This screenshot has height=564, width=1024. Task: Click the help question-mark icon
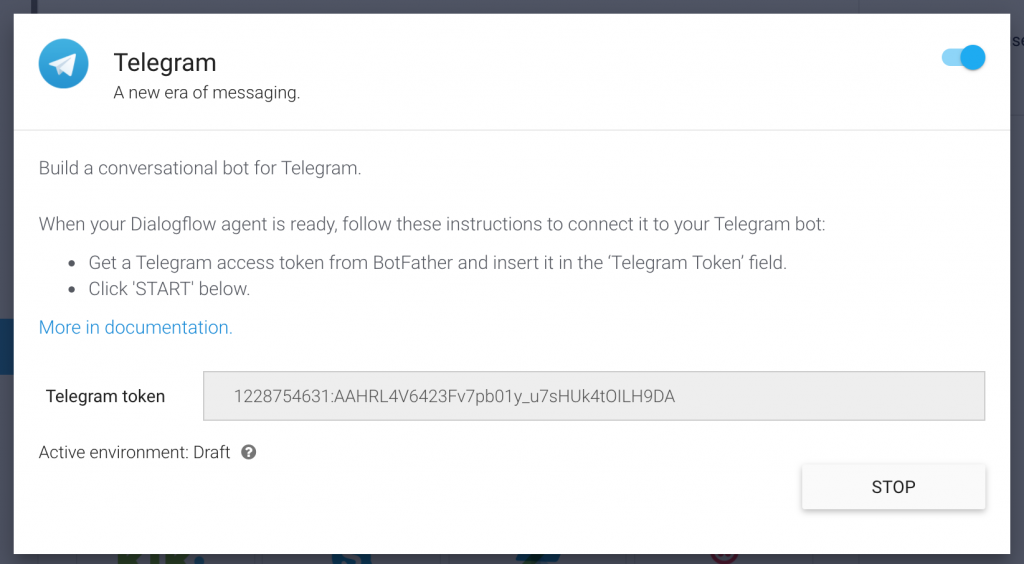tap(249, 452)
